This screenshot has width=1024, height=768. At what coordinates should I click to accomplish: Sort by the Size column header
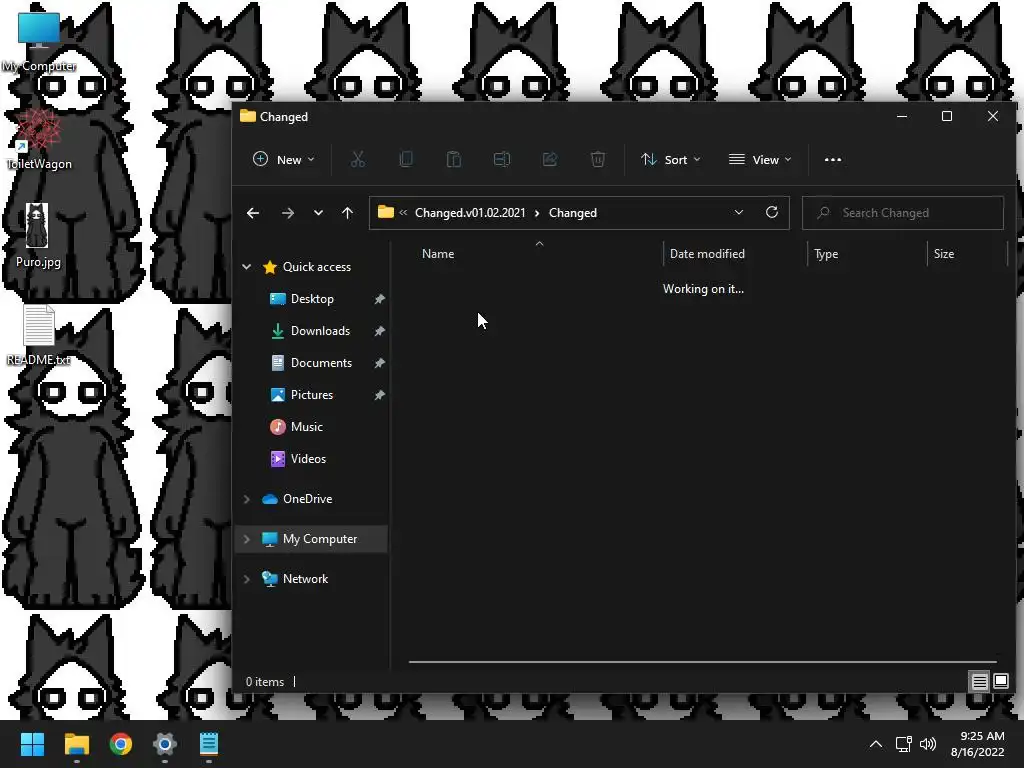pos(967,253)
